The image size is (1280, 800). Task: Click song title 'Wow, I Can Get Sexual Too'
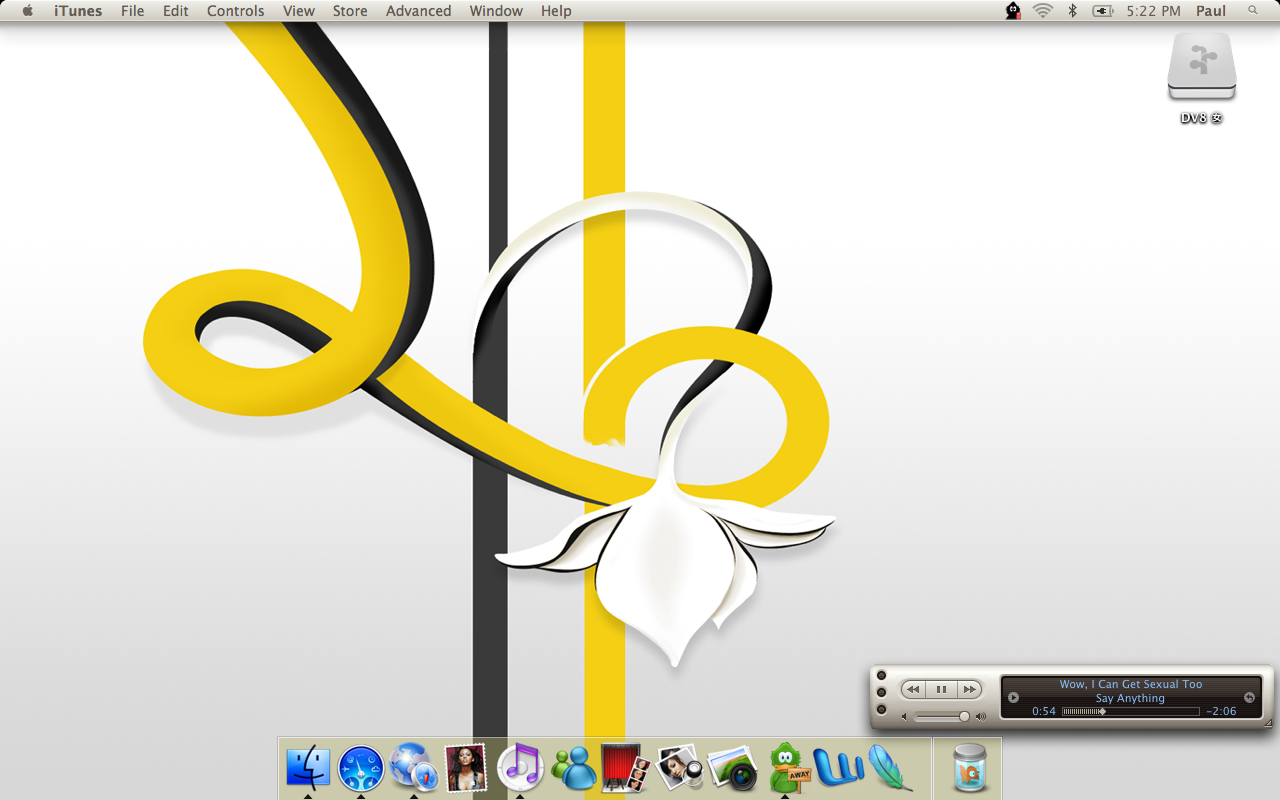tap(1131, 684)
